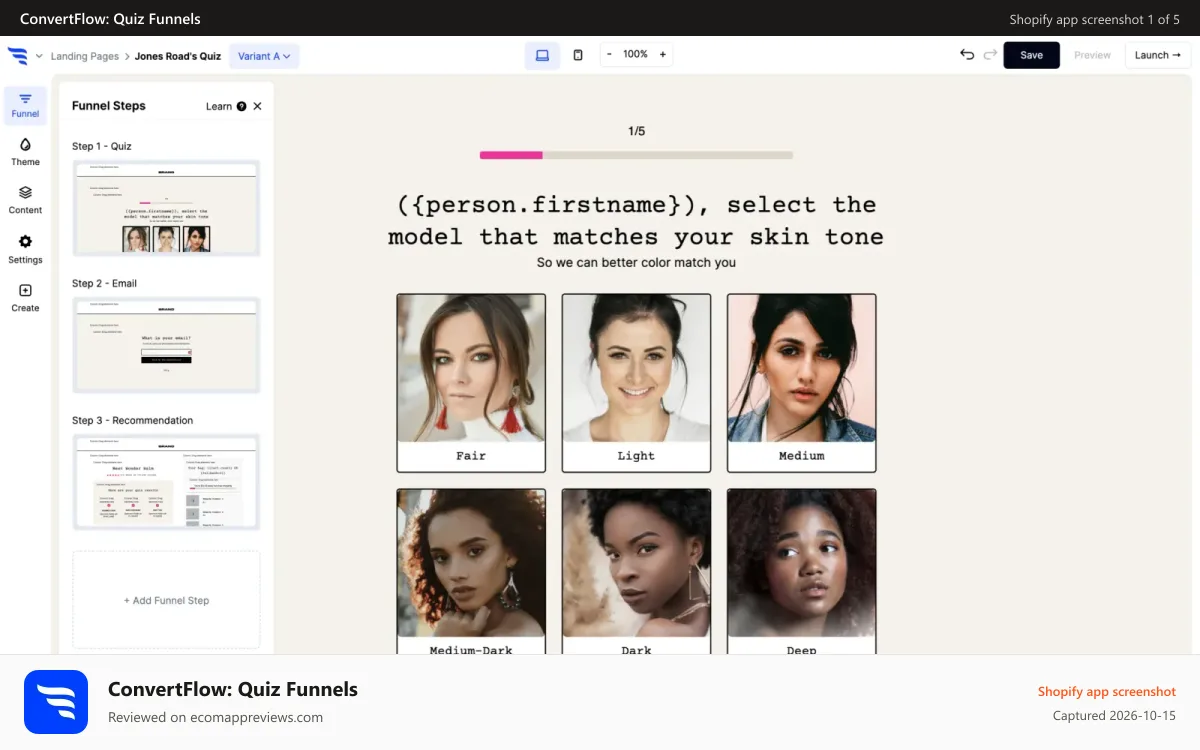Click the Preview button
The image size is (1200, 750).
(1092, 55)
